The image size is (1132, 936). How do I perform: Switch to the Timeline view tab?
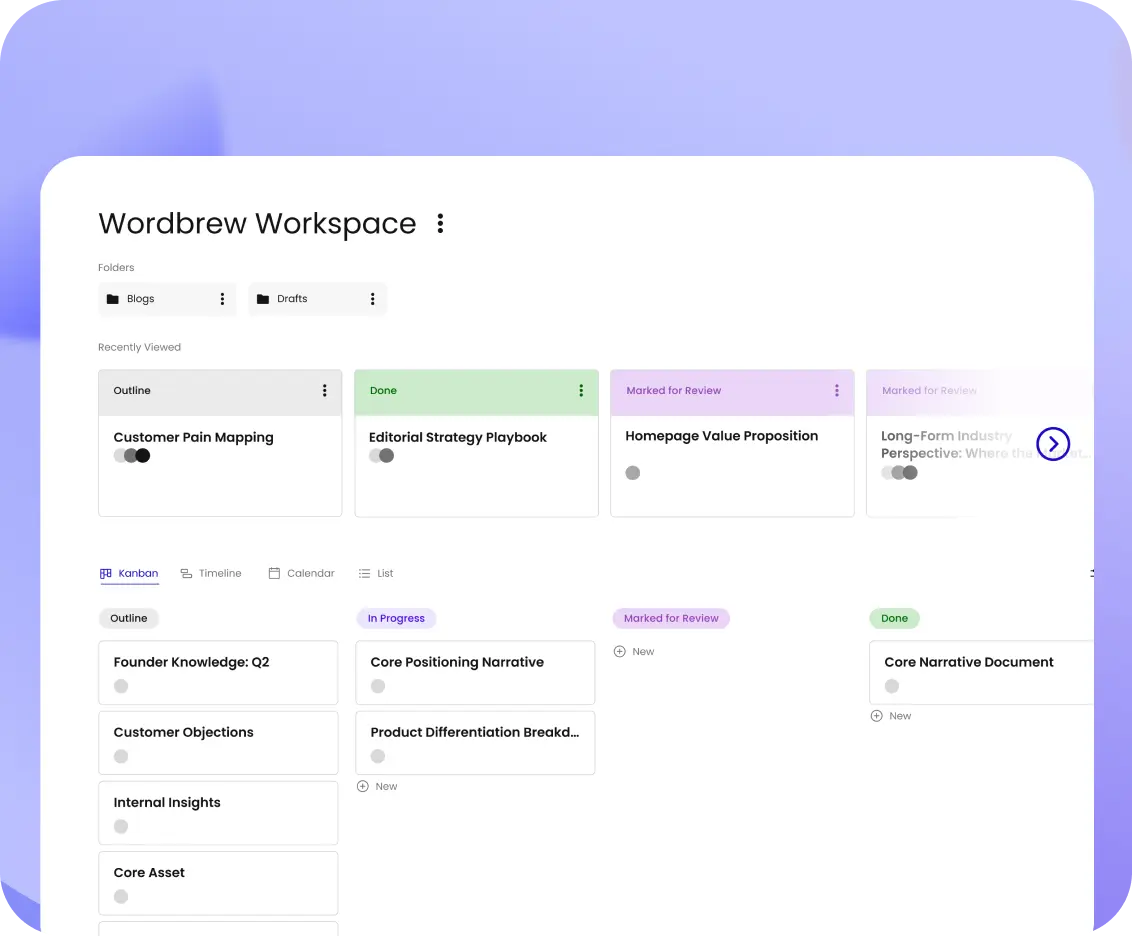click(x=211, y=574)
